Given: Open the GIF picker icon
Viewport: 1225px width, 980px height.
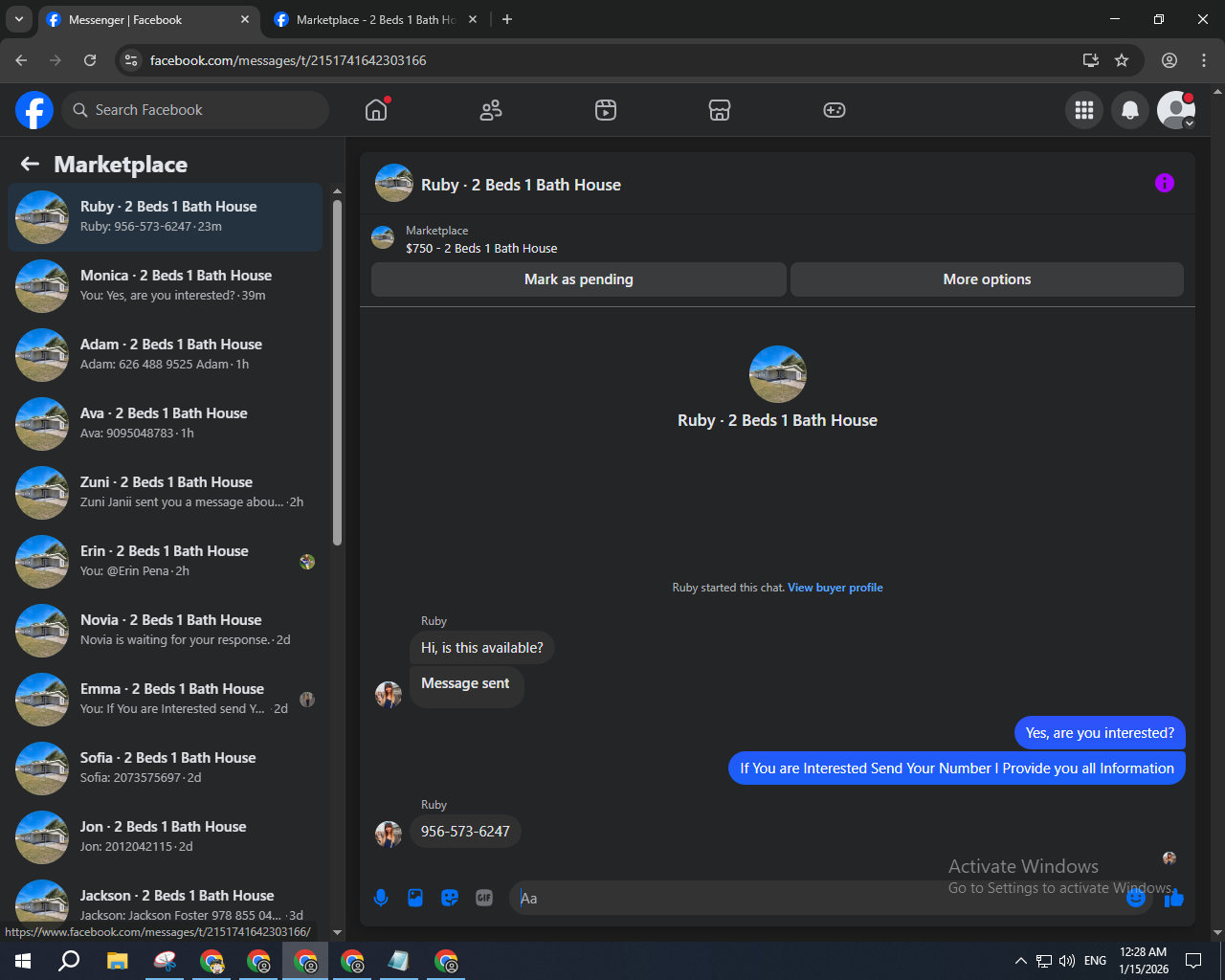Looking at the screenshot, I should (484, 898).
